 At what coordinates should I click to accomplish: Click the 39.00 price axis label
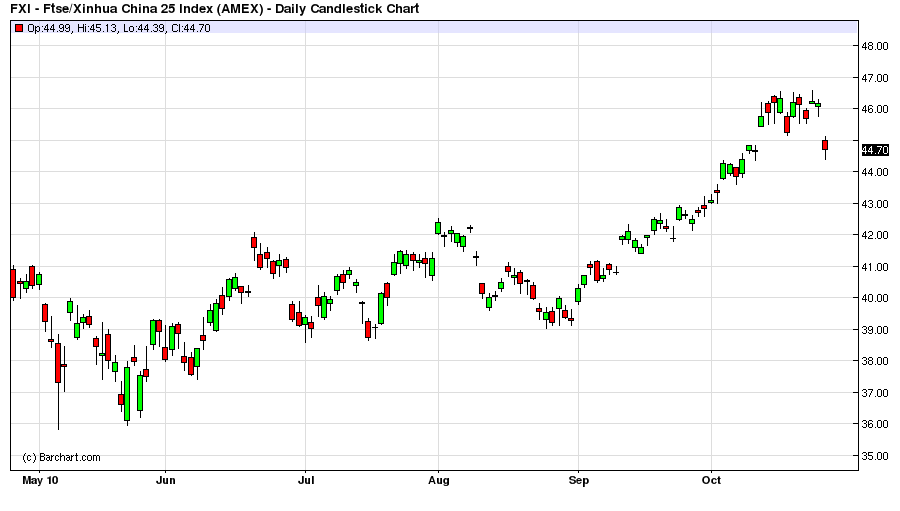875,330
